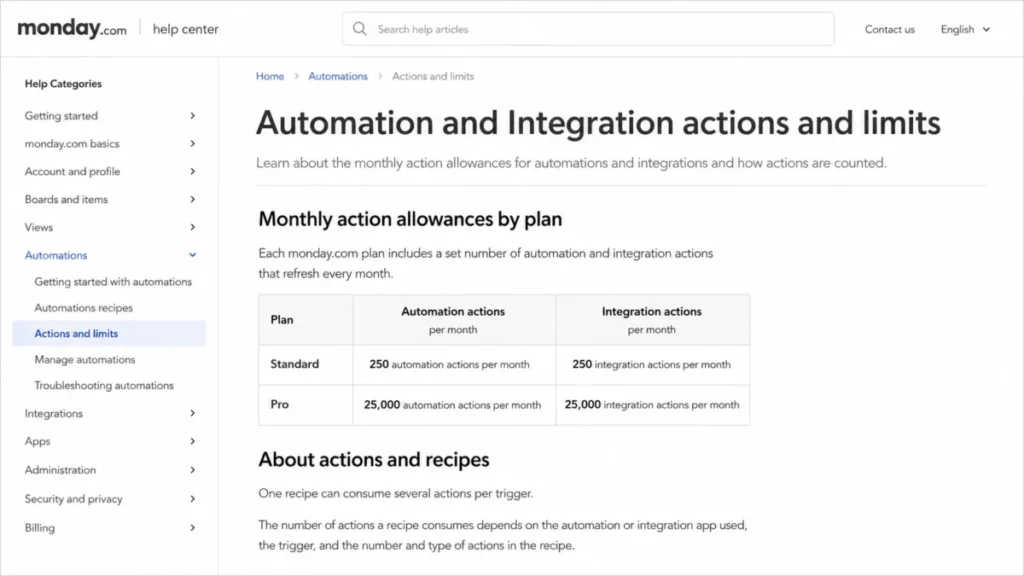Click 25,000 integration actions per month cell
1024x576 pixels.
coord(652,405)
